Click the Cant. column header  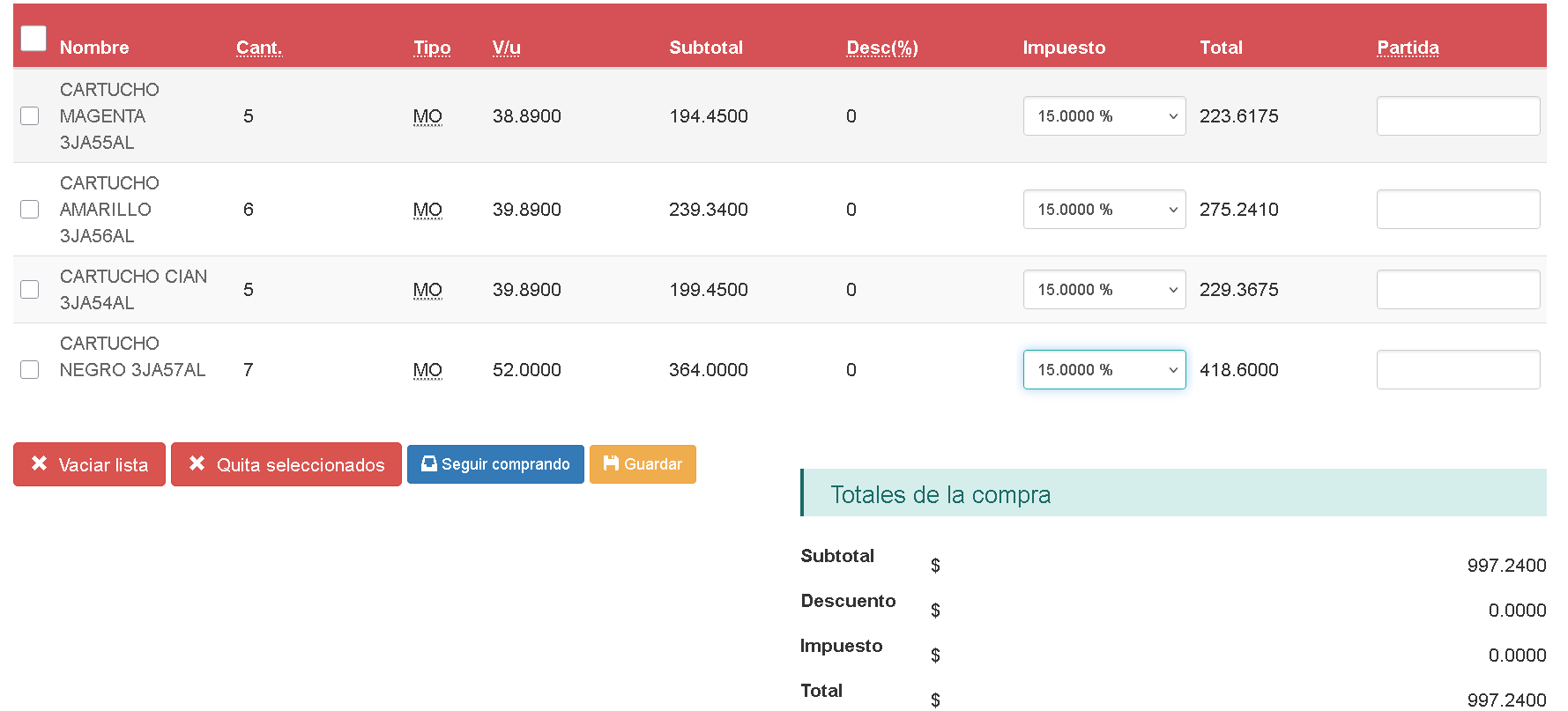pos(258,48)
